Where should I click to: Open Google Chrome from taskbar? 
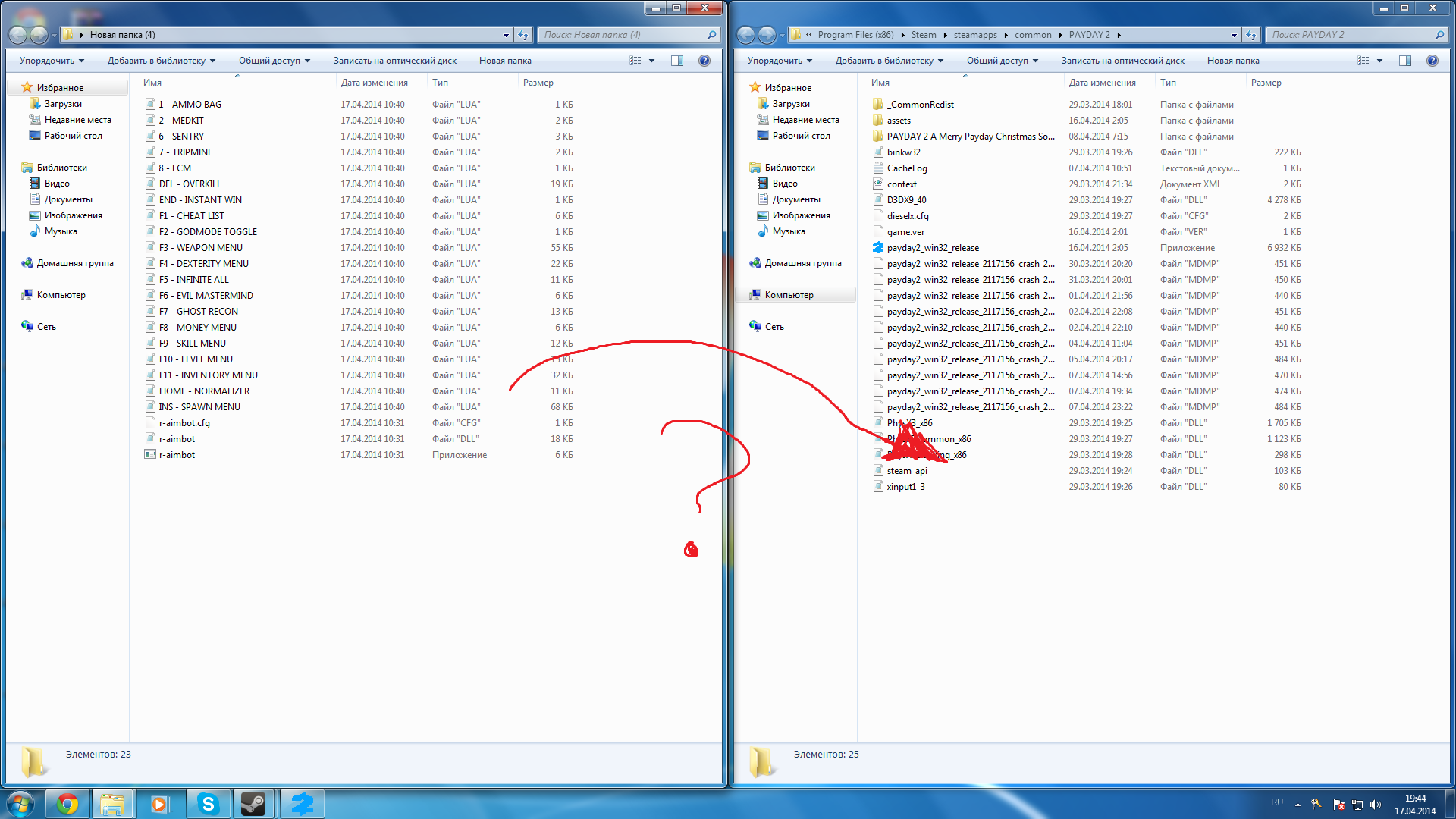pos(67,804)
